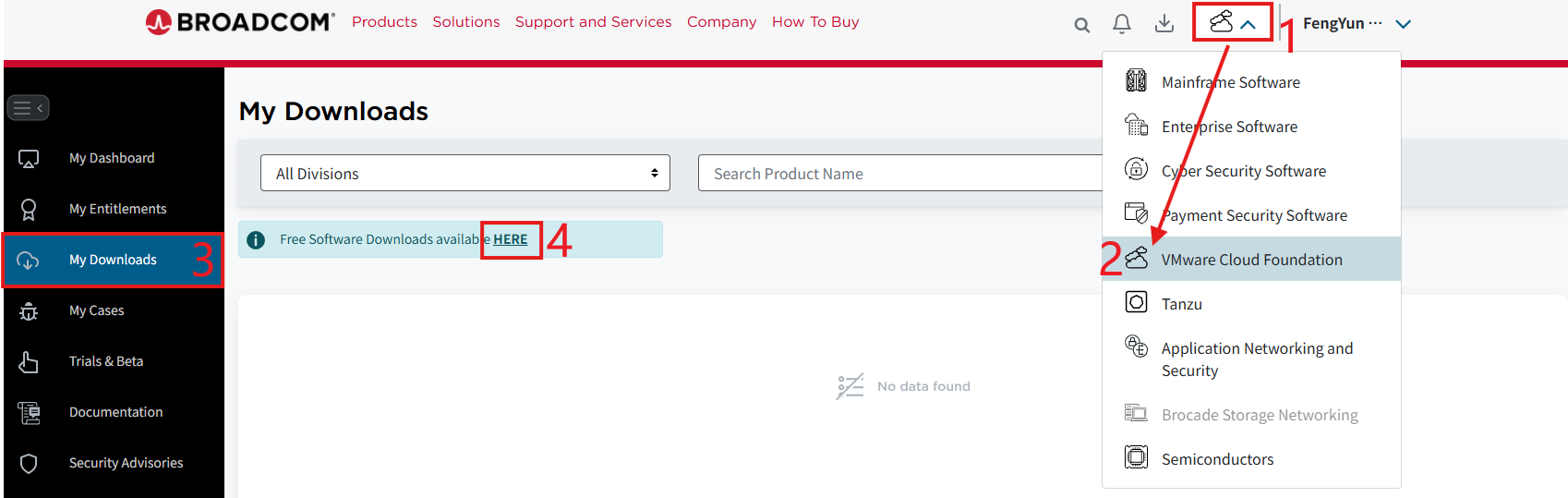The width and height of the screenshot is (1568, 498).
Task: Click the Security Advisories shield icon
Action: [x=29, y=464]
